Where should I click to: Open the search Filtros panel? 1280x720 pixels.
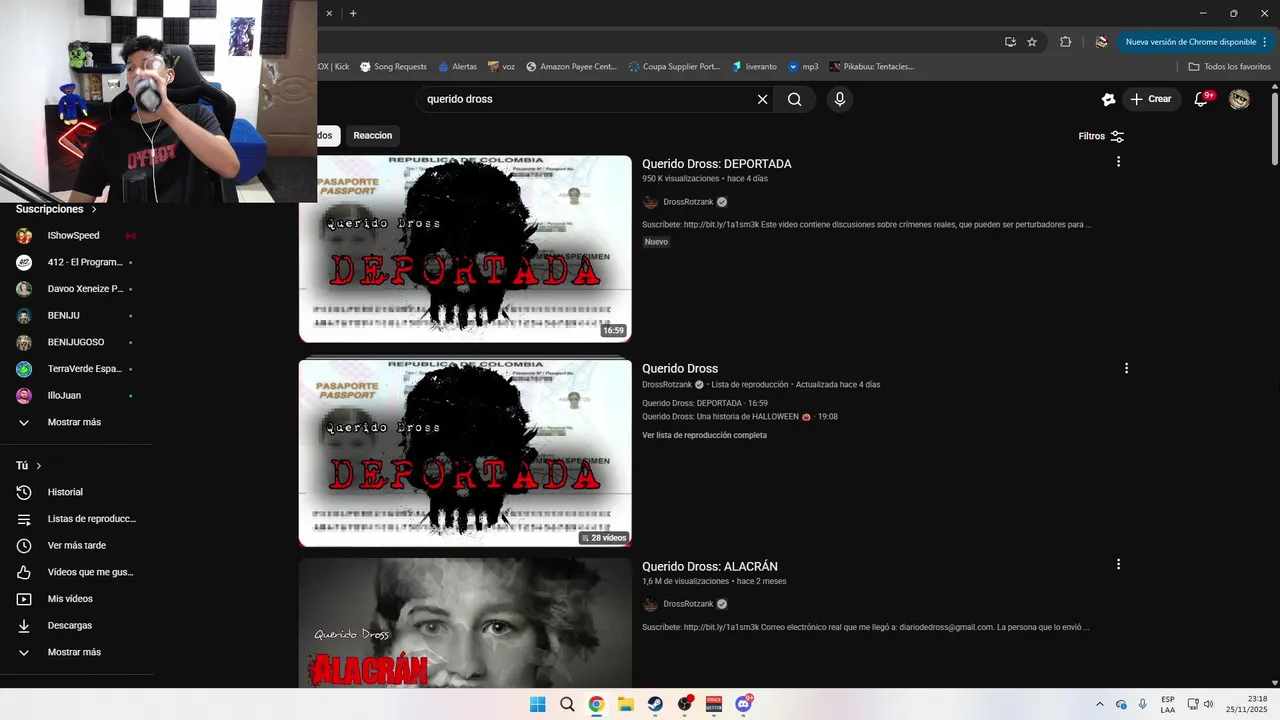1101,136
